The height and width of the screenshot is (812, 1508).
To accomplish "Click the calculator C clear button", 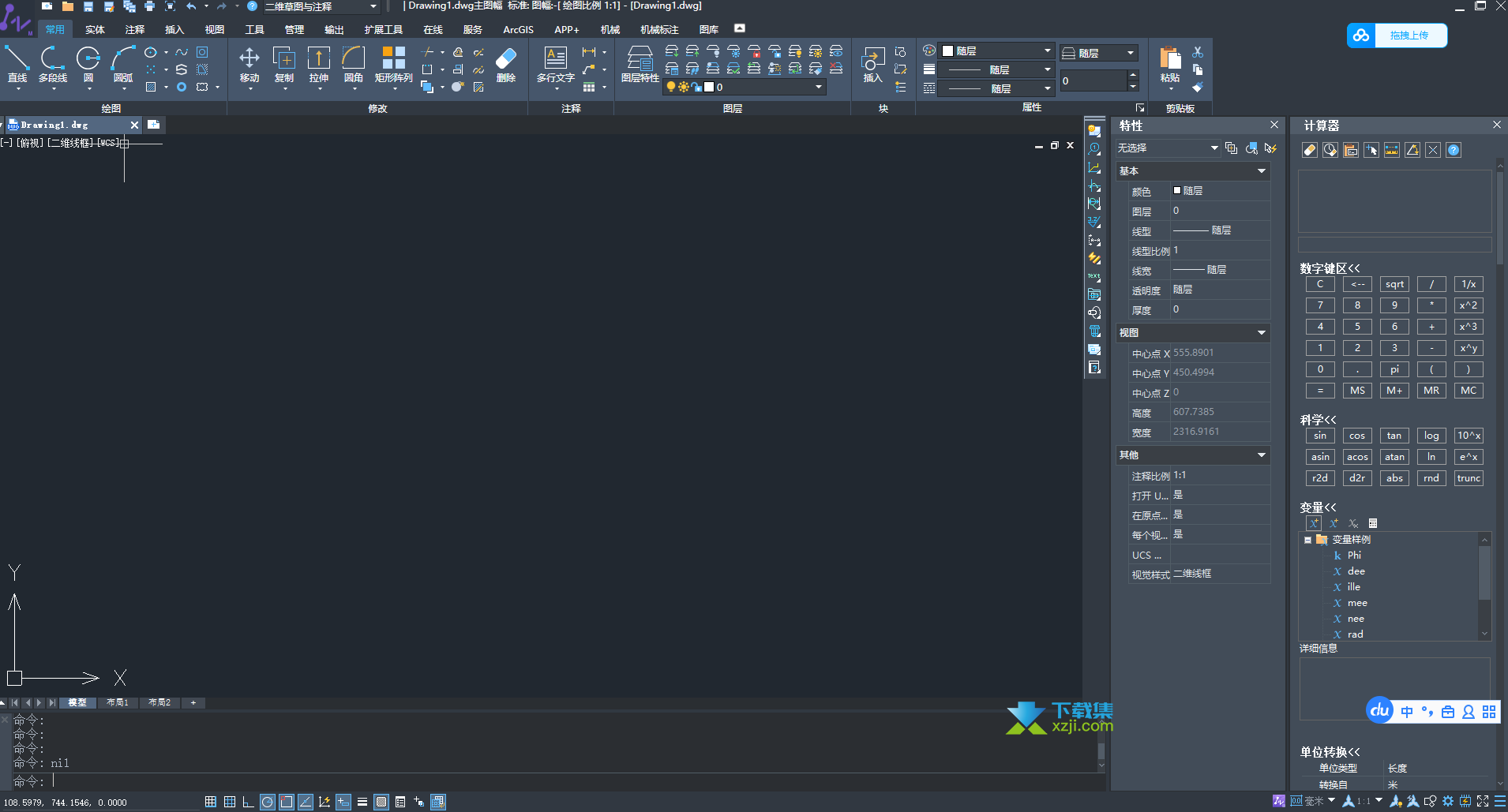I will pyautogui.click(x=1320, y=284).
